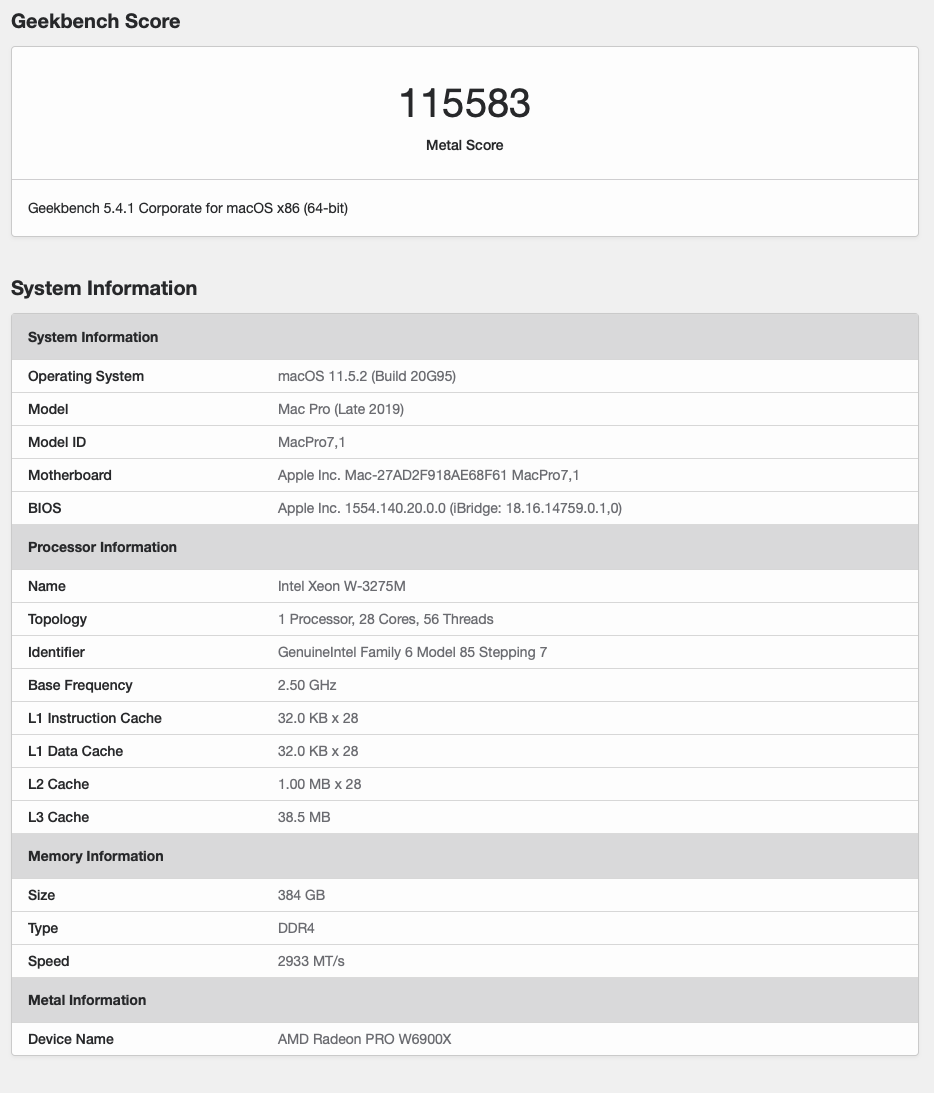Click the Model ID label

point(57,442)
